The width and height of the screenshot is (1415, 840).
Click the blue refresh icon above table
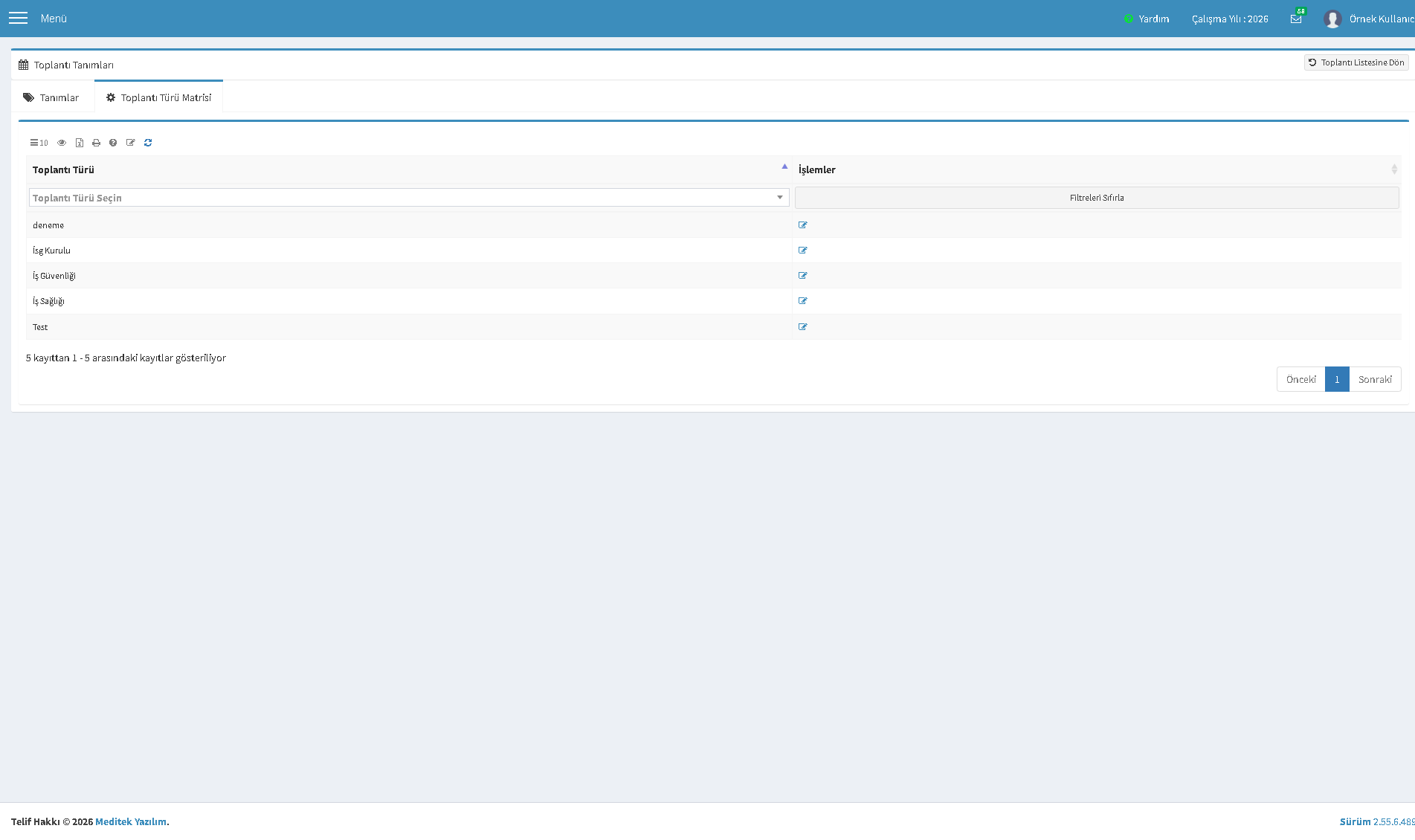pyautogui.click(x=148, y=143)
